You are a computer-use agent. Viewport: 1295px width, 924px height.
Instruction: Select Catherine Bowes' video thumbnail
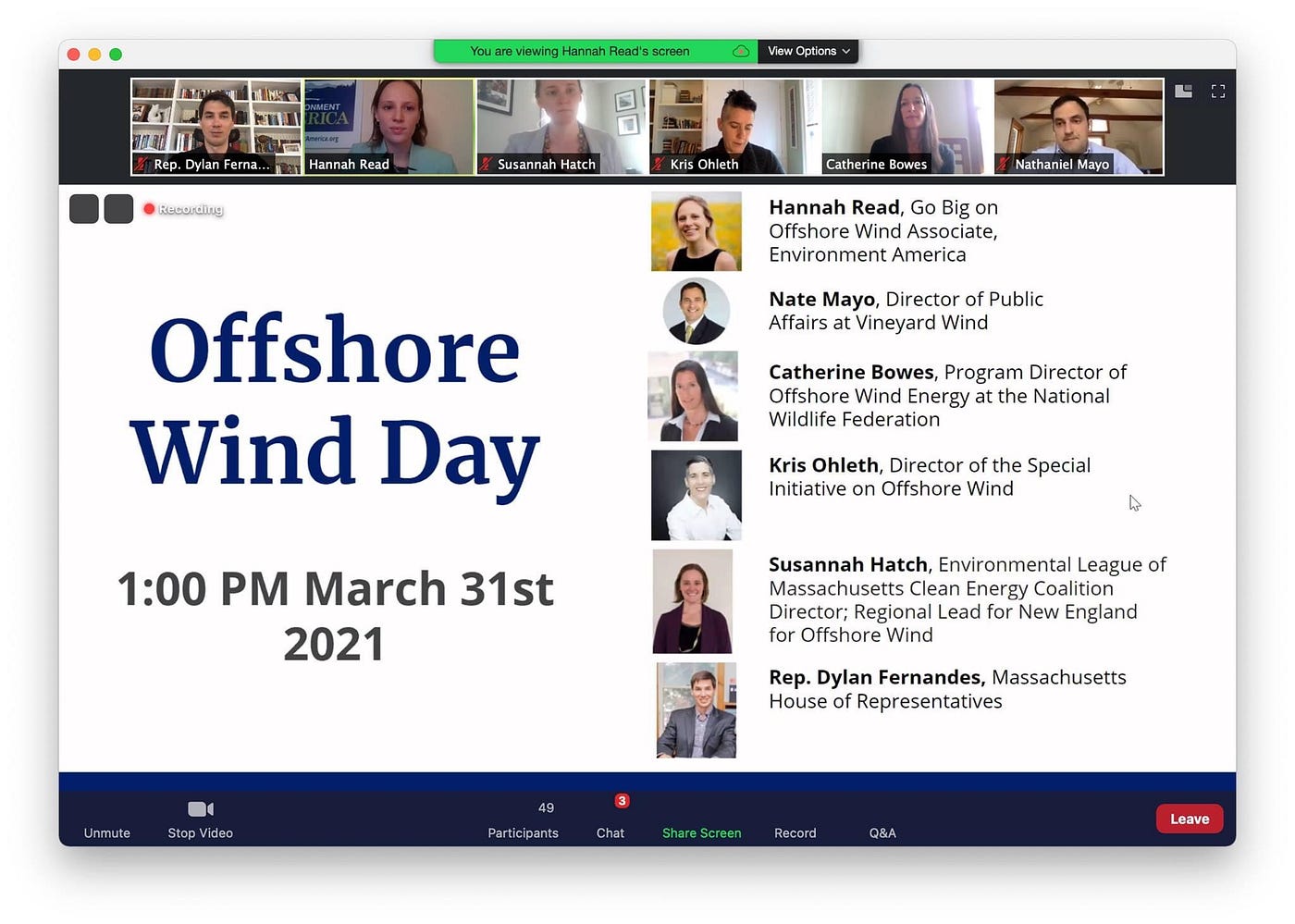pyautogui.click(x=906, y=127)
